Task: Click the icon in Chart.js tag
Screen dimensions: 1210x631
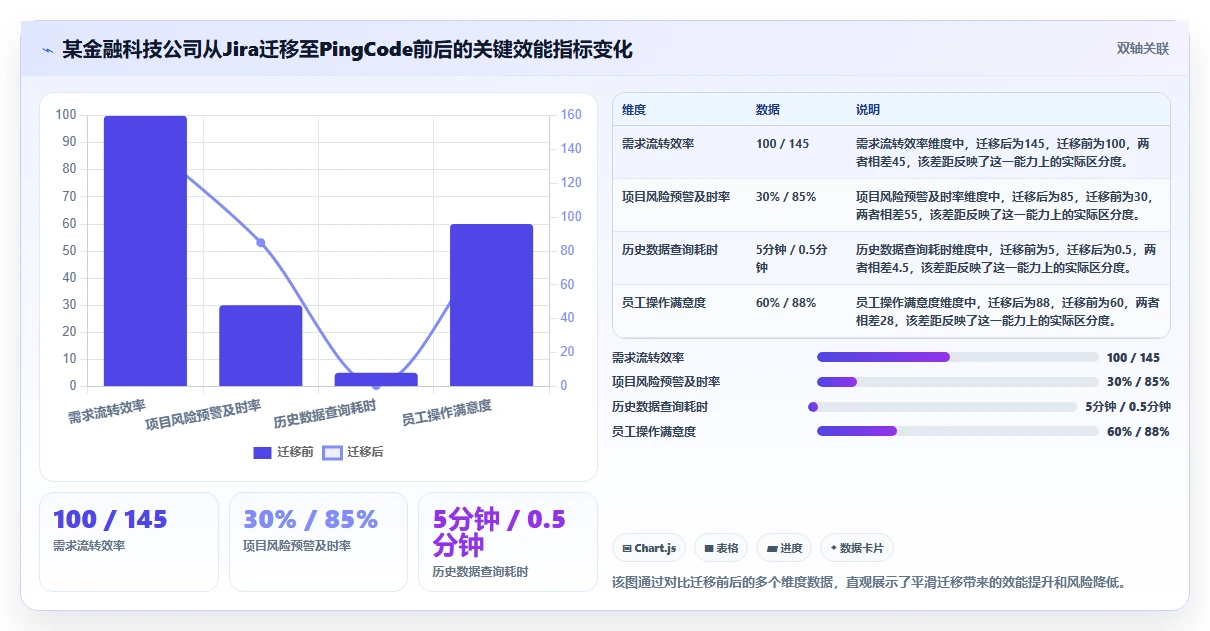Action: click(x=627, y=548)
